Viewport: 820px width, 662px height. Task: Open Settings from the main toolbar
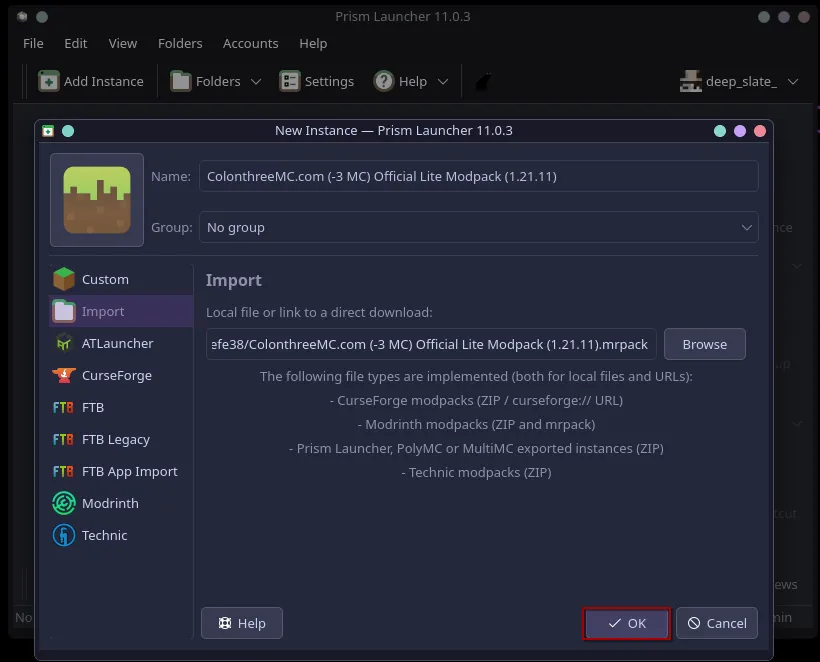316,81
